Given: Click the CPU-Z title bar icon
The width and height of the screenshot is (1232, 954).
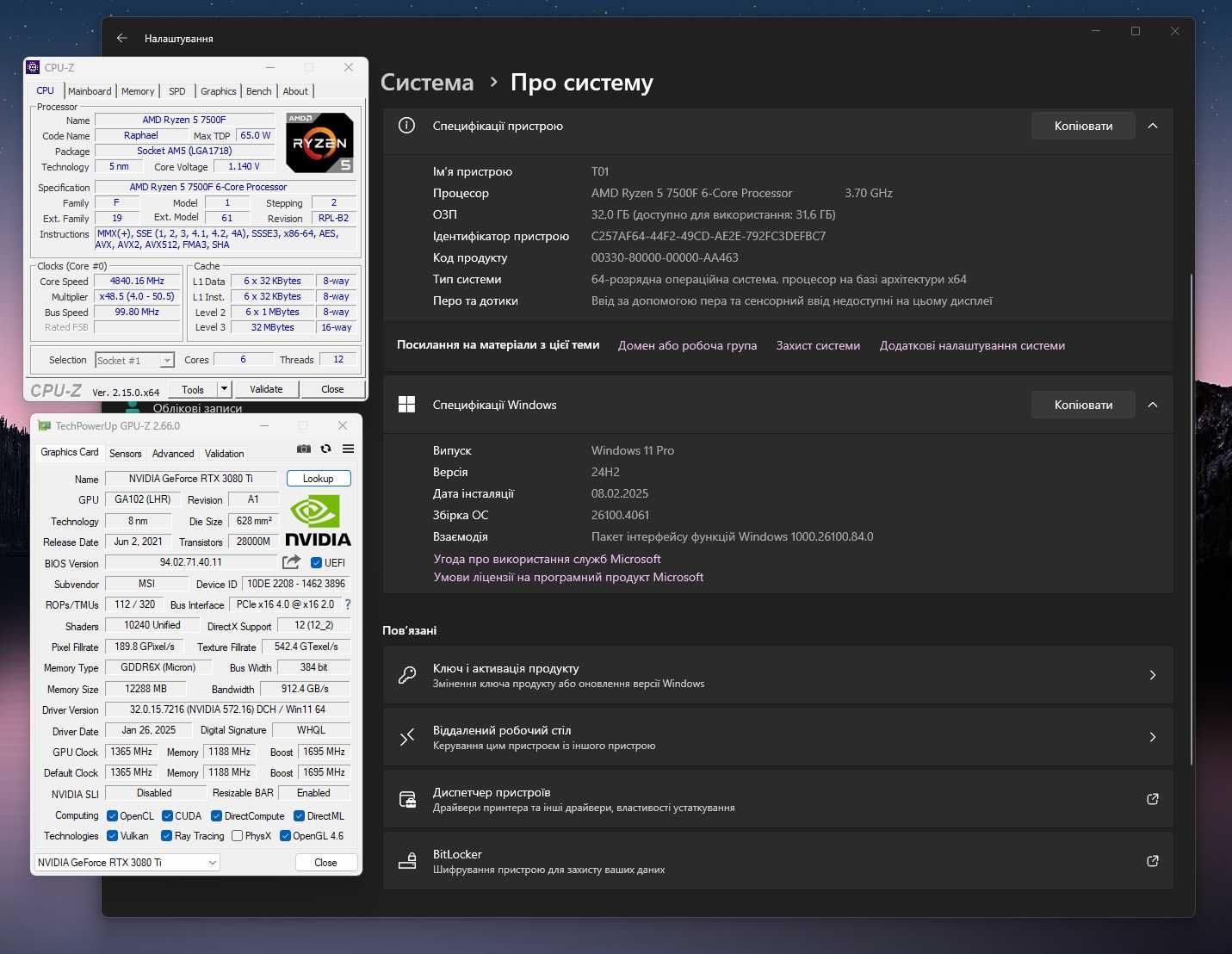Looking at the screenshot, I should pos(33,67).
